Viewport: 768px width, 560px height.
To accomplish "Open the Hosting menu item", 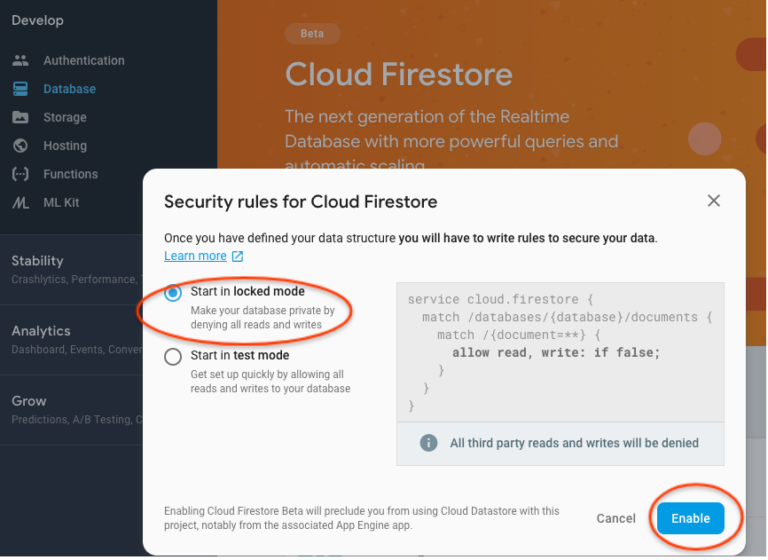I will pos(65,146).
